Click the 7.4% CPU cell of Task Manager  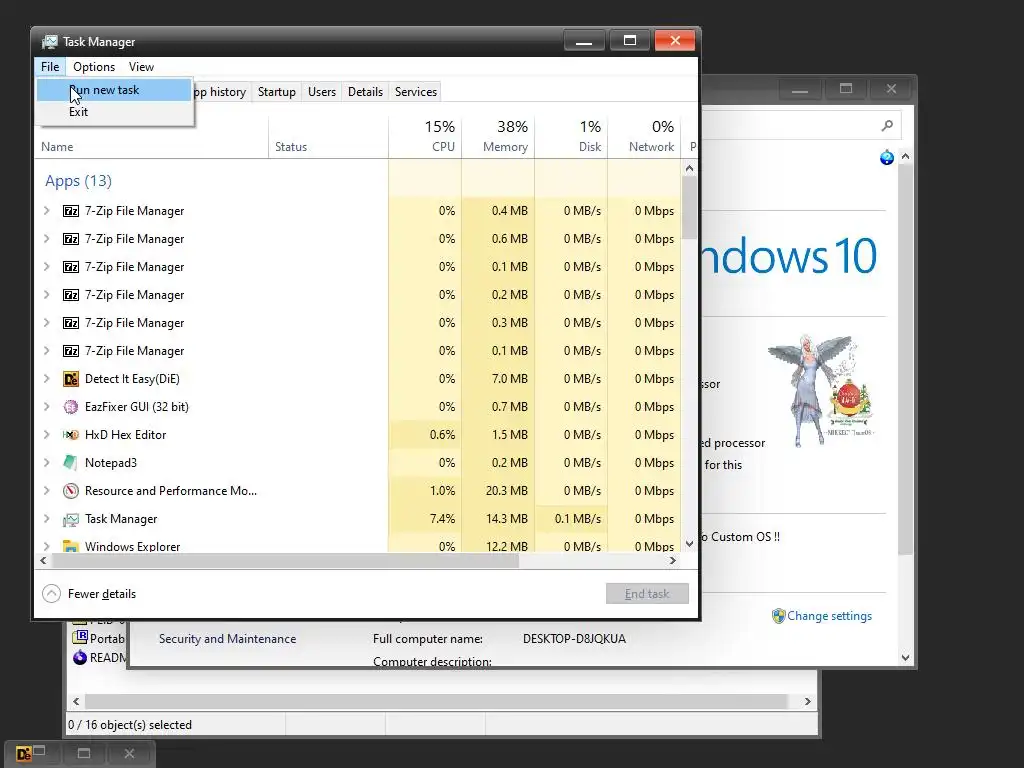click(425, 519)
